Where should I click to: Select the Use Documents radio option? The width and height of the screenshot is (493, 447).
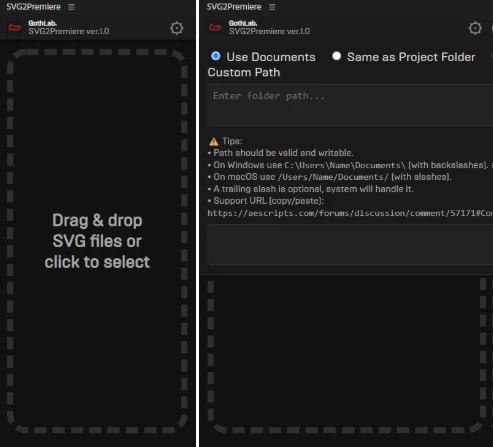[216, 56]
